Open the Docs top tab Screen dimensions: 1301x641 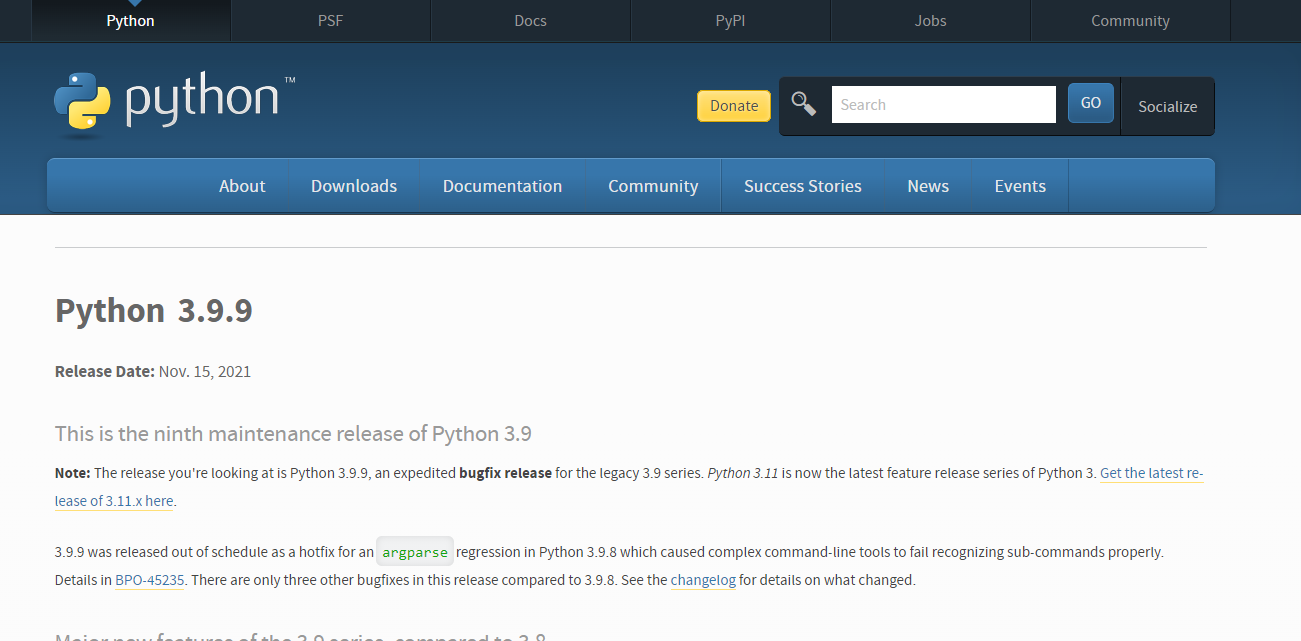coord(530,21)
